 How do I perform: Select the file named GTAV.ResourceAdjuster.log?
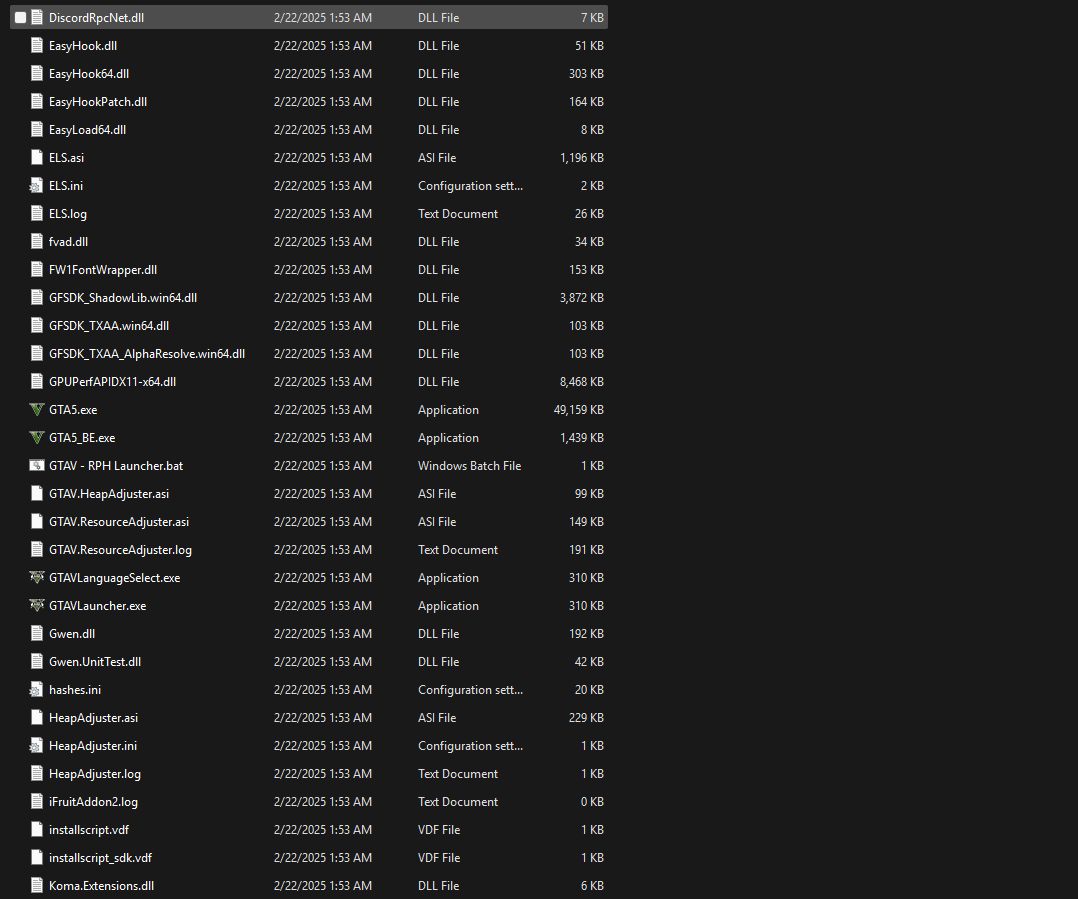[x=120, y=550]
